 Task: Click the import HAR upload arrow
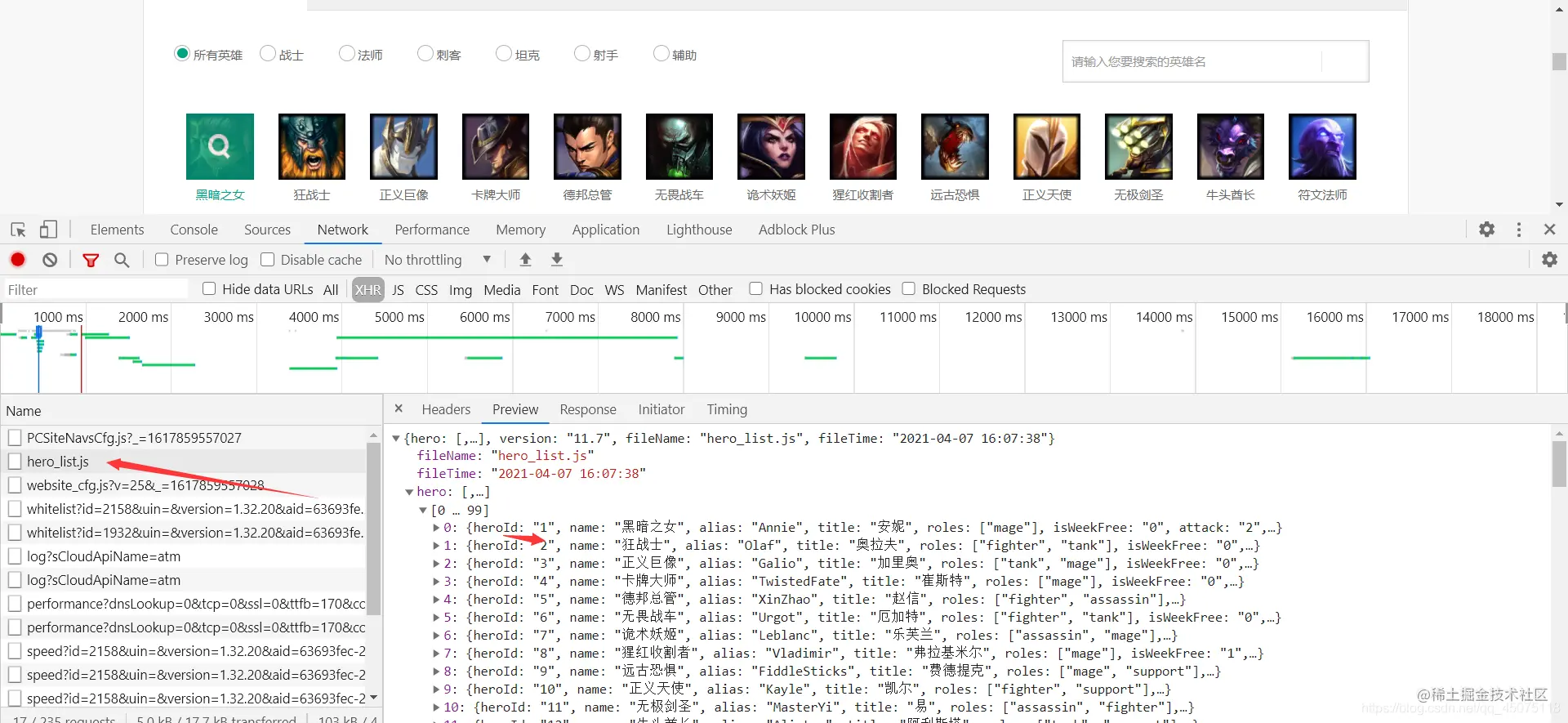click(526, 260)
